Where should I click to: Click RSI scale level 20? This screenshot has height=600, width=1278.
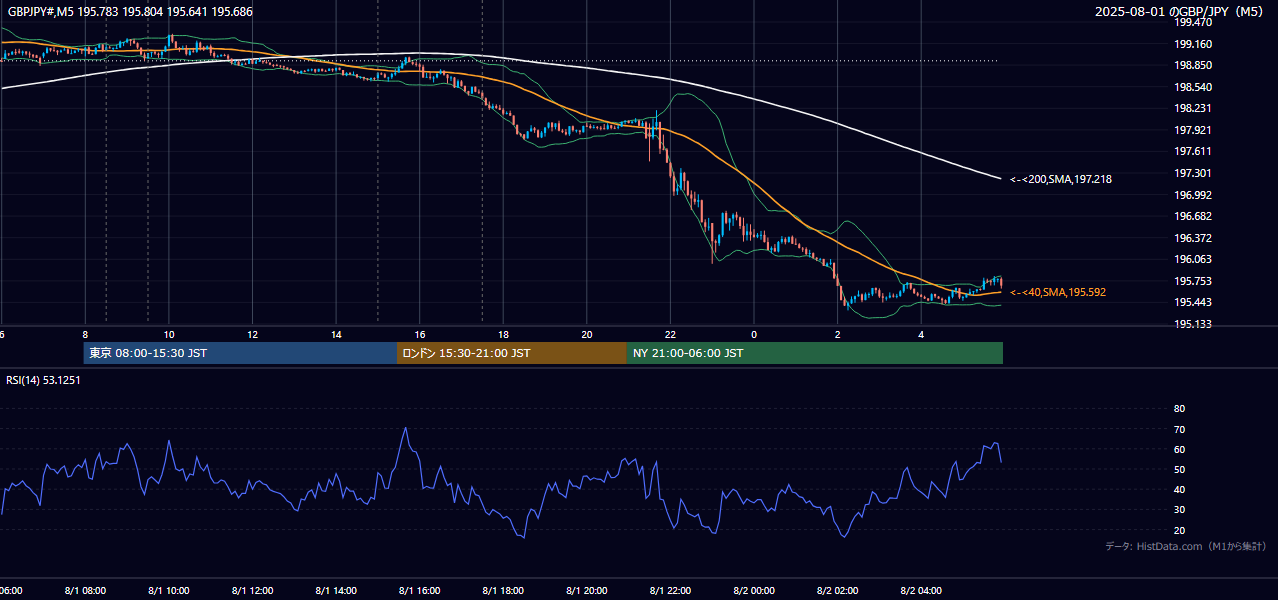point(1179,530)
